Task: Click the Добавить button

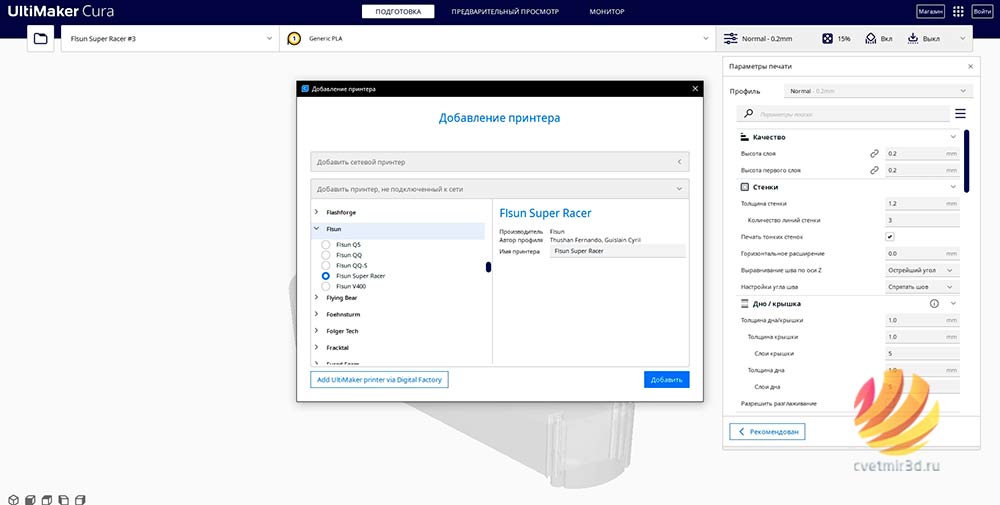Action: (666, 379)
